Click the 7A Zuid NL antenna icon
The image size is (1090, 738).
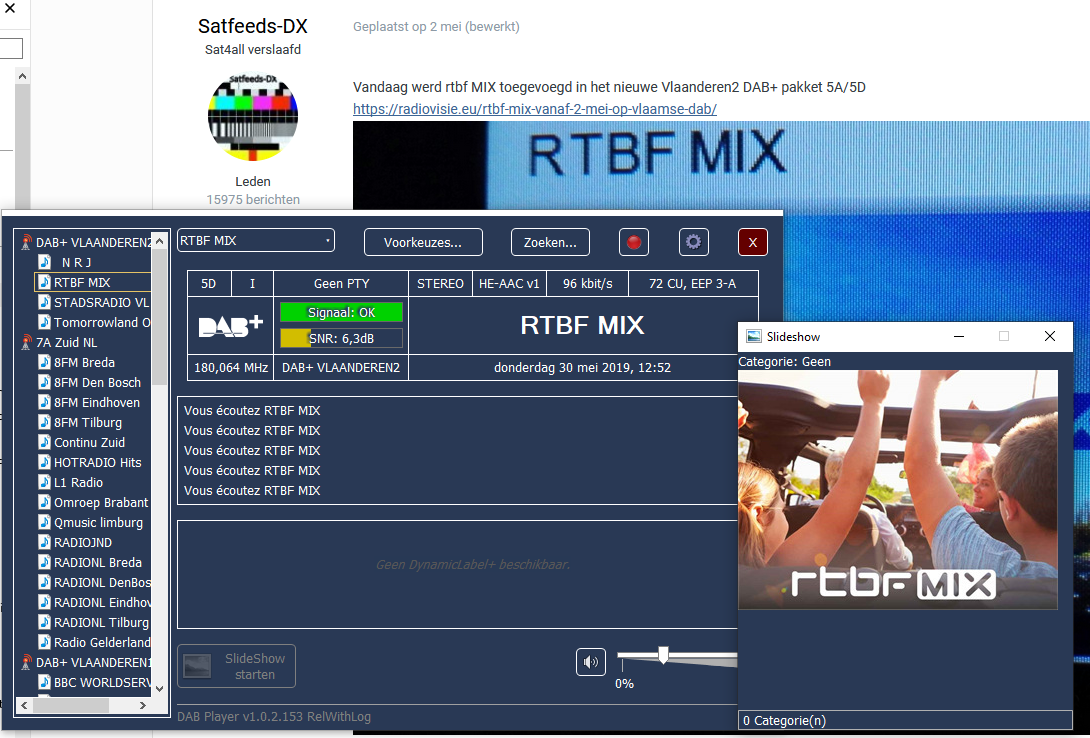[26, 342]
